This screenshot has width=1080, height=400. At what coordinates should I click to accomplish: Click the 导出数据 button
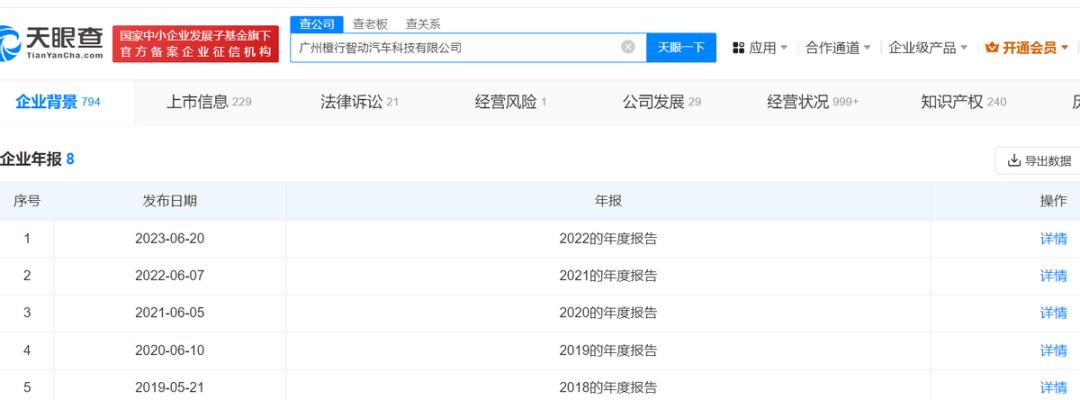tap(1039, 160)
